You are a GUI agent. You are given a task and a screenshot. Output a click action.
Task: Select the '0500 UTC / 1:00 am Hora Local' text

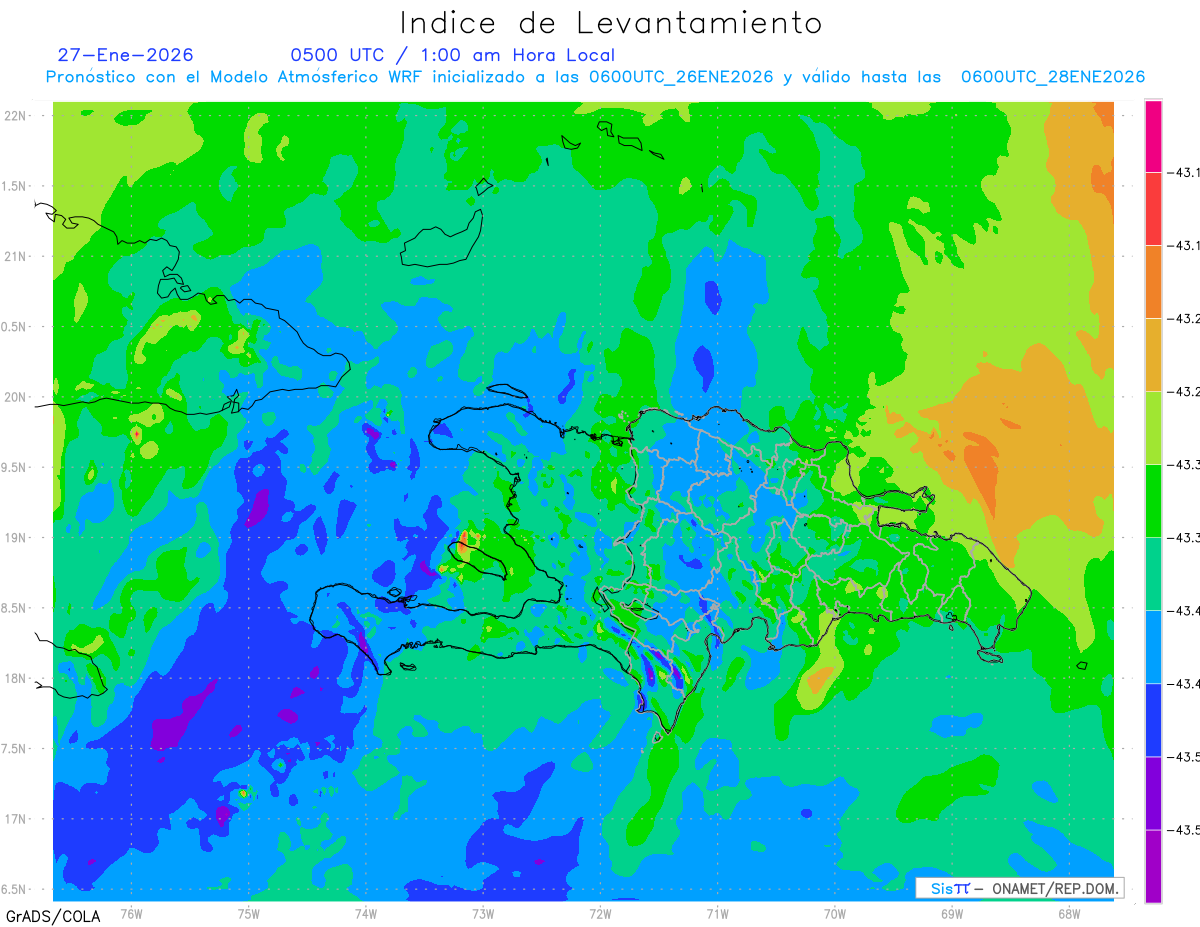(x=453, y=55)
